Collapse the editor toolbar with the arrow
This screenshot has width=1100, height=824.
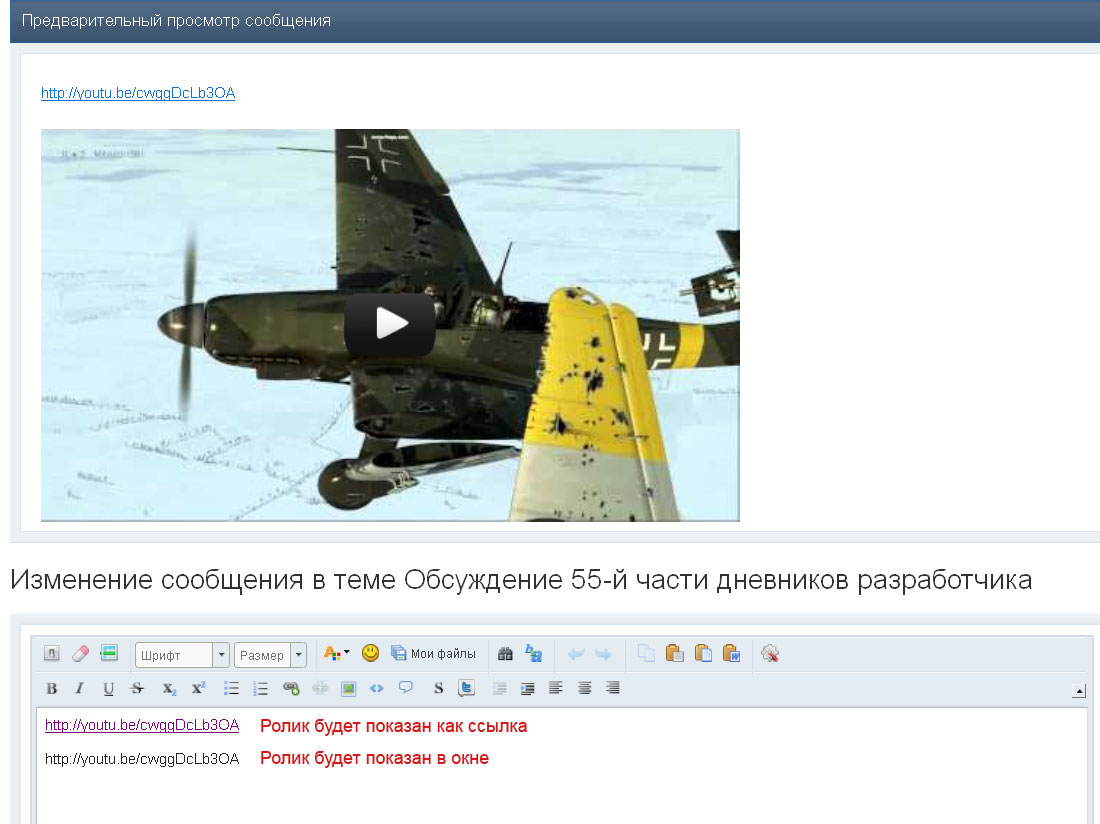pyautogui.click(x=1079, y=691)
